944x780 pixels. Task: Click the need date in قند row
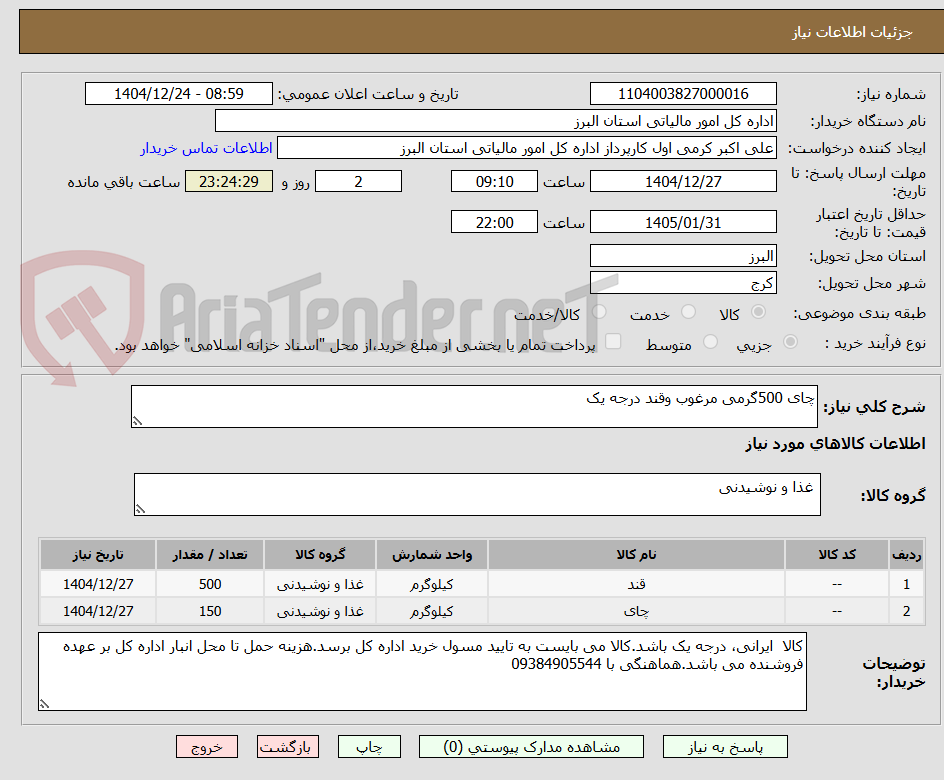click(x=98, y=584)
